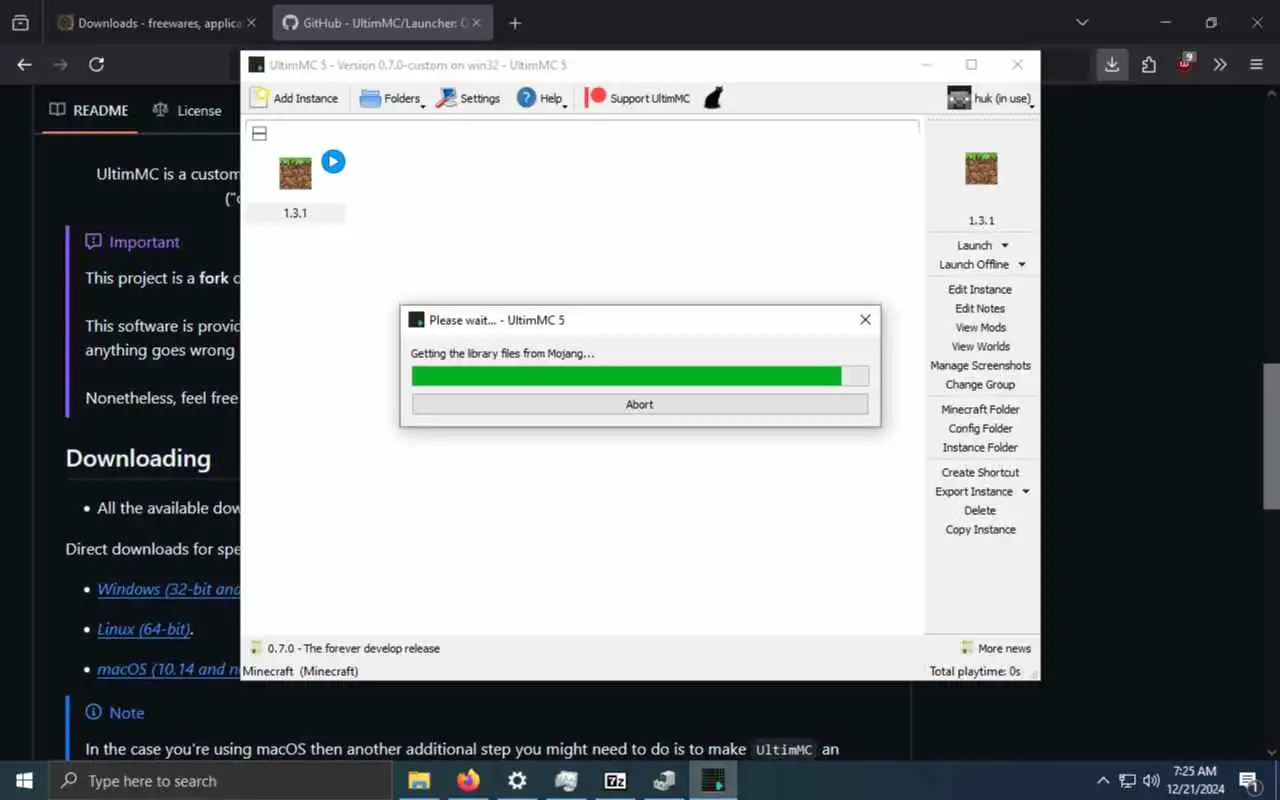Close the Downloads freewares tab
This screenshot has width=1280, height=800.
click(x=251, y=23)
